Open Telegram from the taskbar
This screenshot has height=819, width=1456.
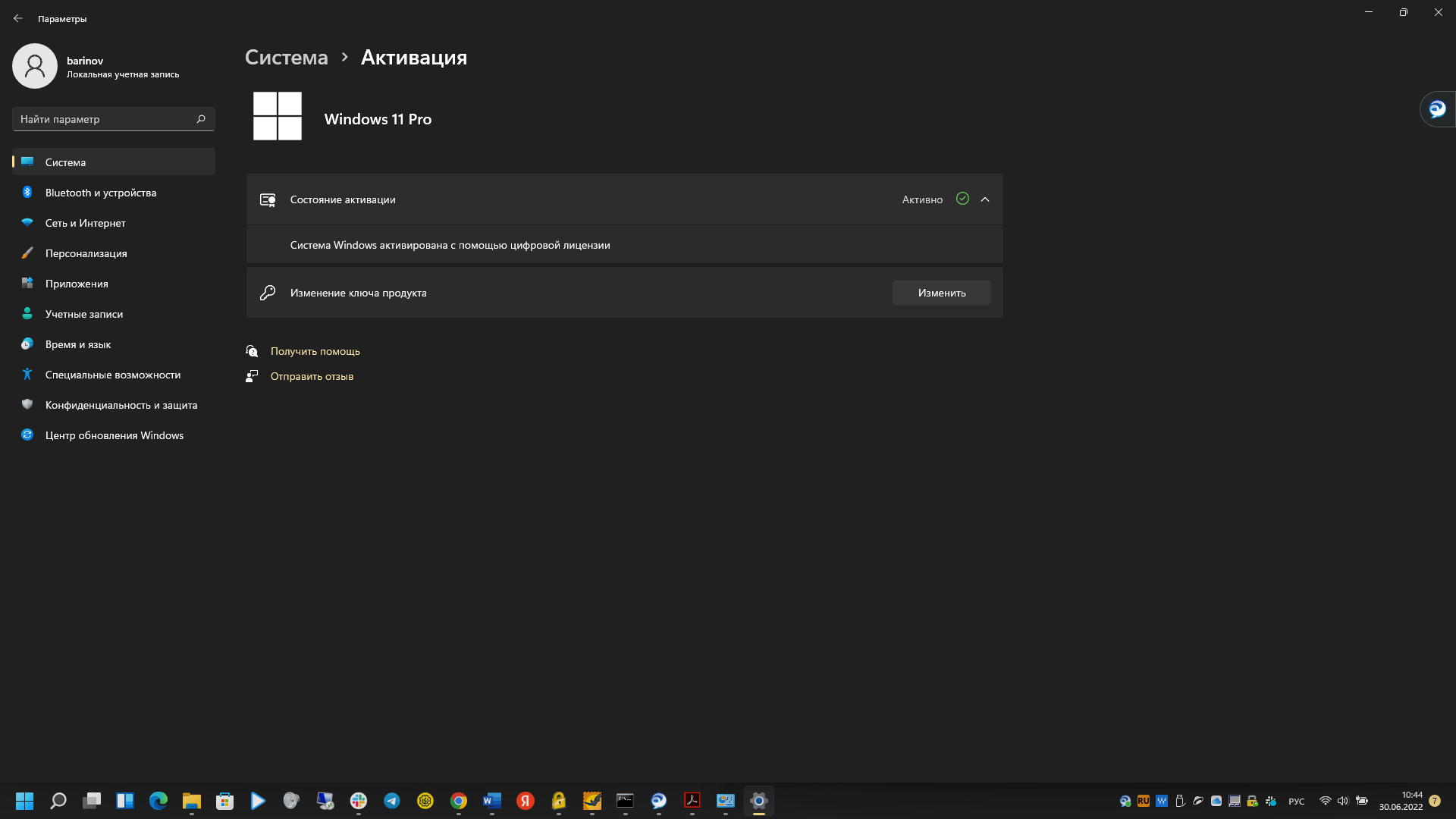(x=392, y=801)
